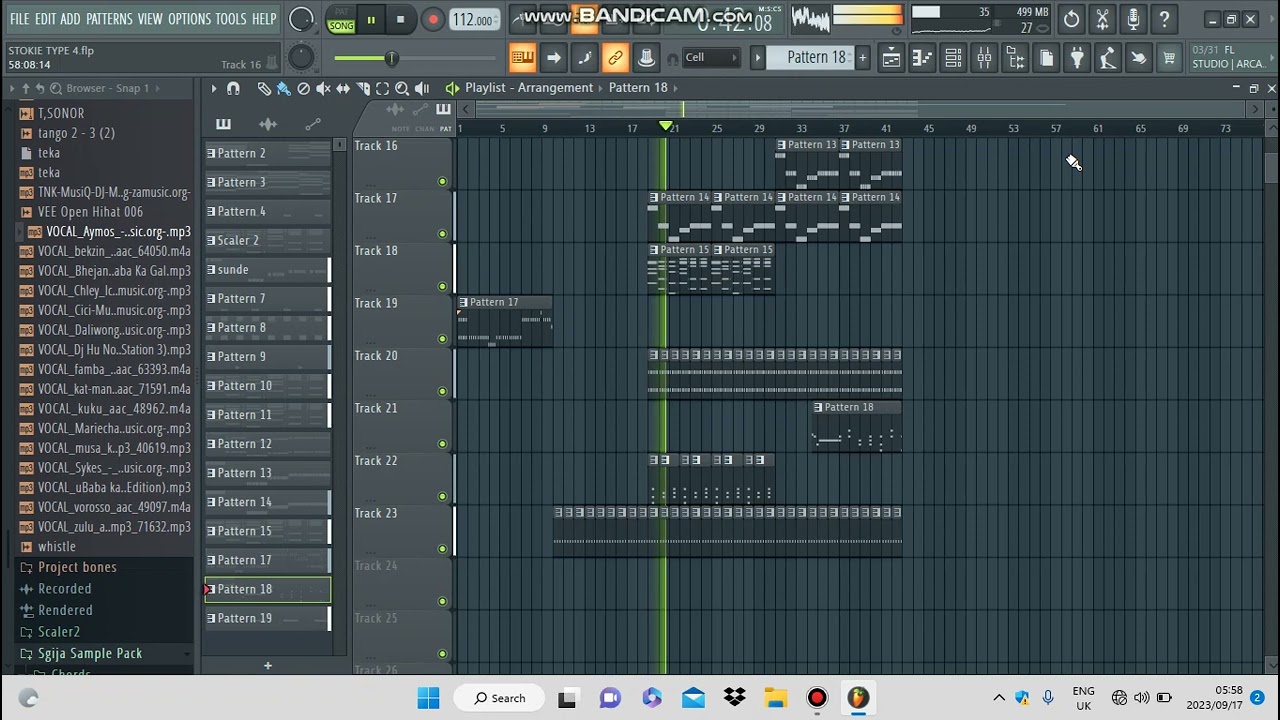Select the Zoom tool in playlist
Viewport: 1280px width, 720px height.
[402, 88]
